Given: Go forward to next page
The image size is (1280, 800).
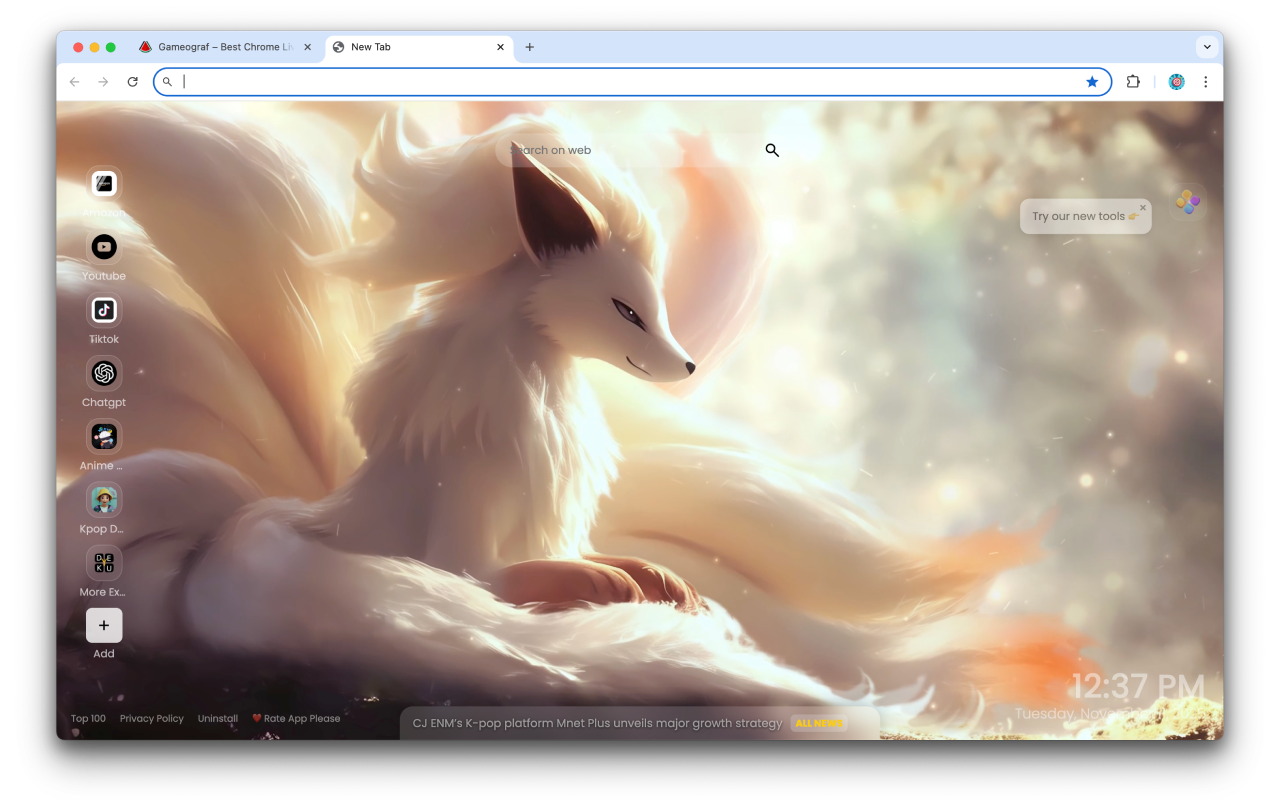Looking at the screenshot, I should 103,82.
